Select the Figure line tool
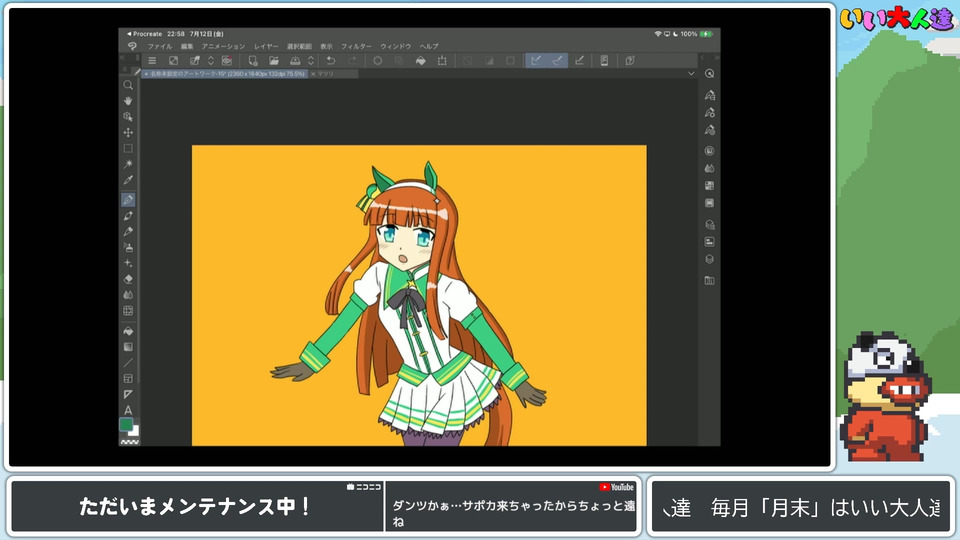Image resolution: width=960 pixels, height=540 pixels. [128, 363]
